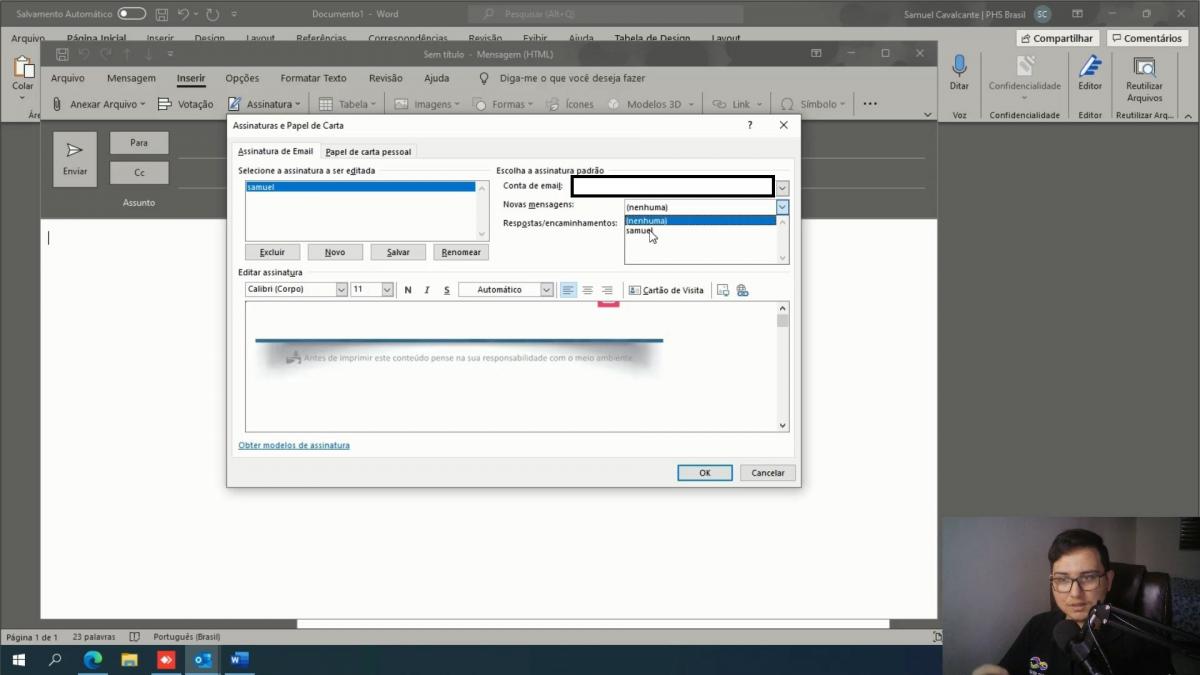
Task: Open more ribbon options ellipsis
Action: click(870, 104)
